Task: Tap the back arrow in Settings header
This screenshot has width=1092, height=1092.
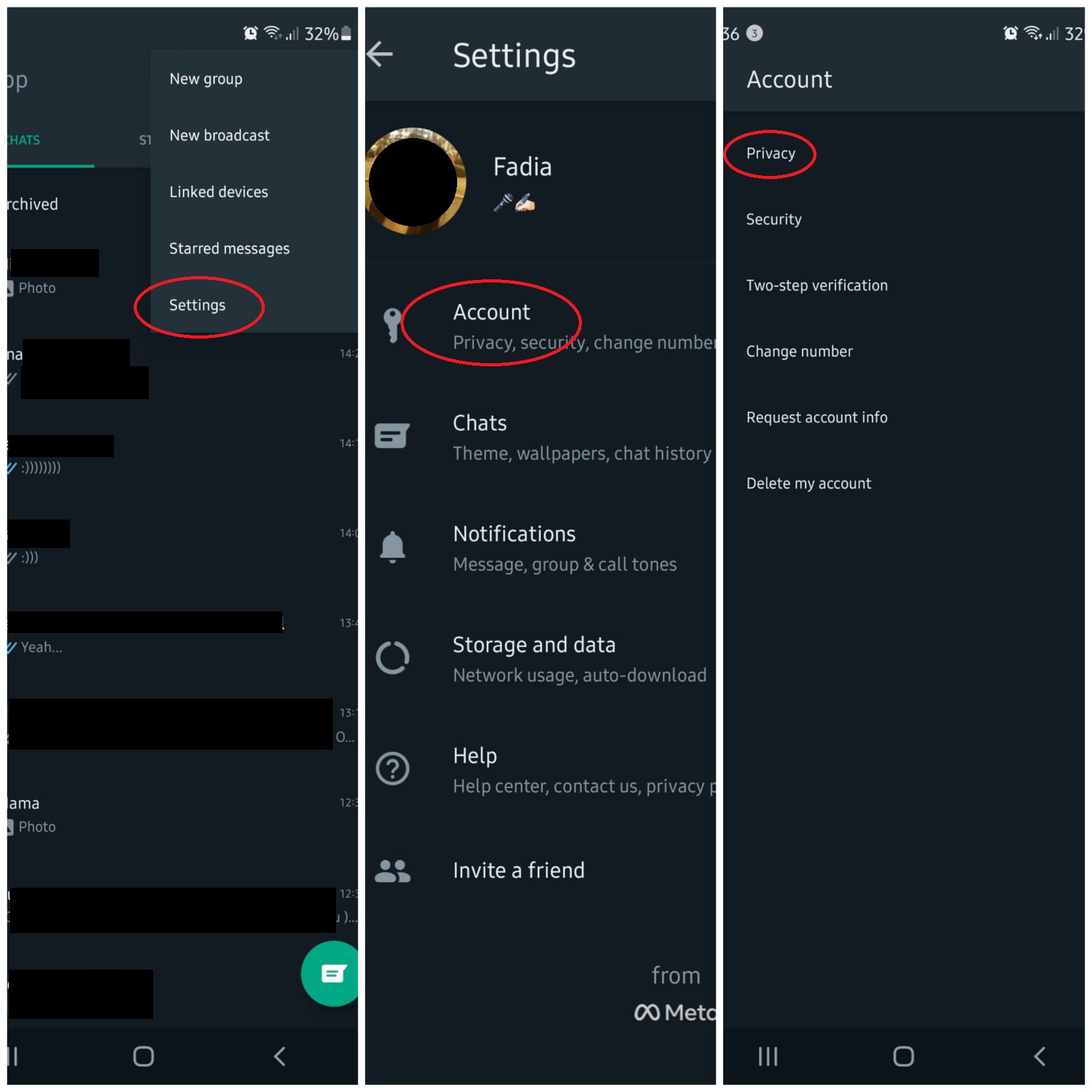Action: (380, 54)
